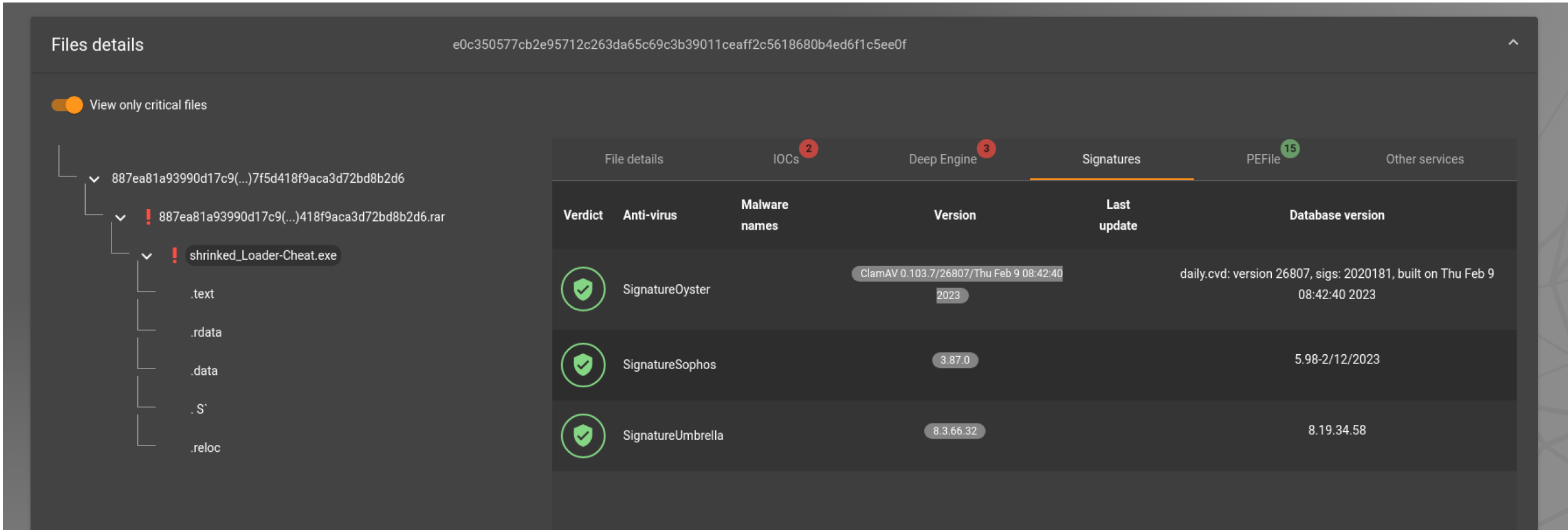Collapse the Files details panel chevron

point(1513,43)
